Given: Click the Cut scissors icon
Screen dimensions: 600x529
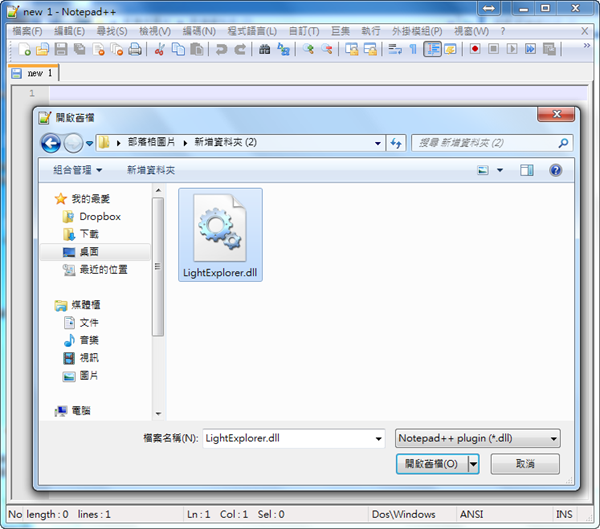Looking at the screenshot, I should click(160, 49).
